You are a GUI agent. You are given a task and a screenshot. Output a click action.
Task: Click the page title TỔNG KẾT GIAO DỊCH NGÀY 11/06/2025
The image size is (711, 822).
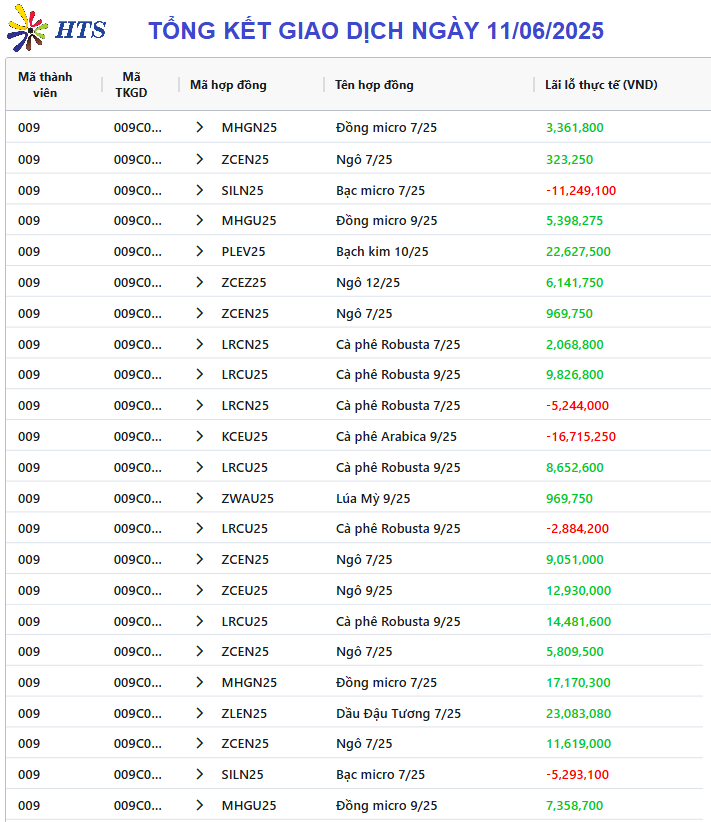click(376, 30)
